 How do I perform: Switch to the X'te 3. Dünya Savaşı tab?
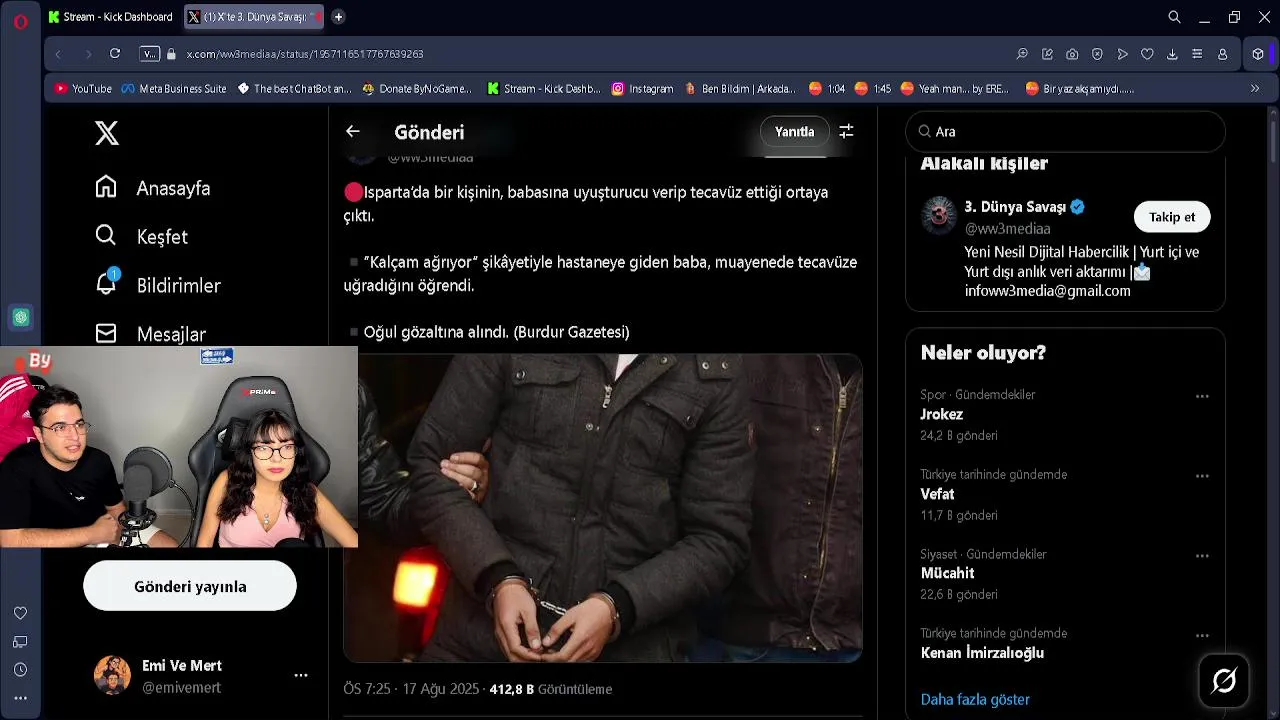253,17
